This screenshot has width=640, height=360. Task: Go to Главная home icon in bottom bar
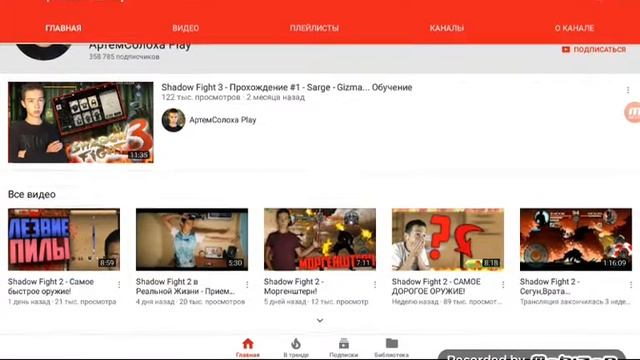click(x=248, y=348)
